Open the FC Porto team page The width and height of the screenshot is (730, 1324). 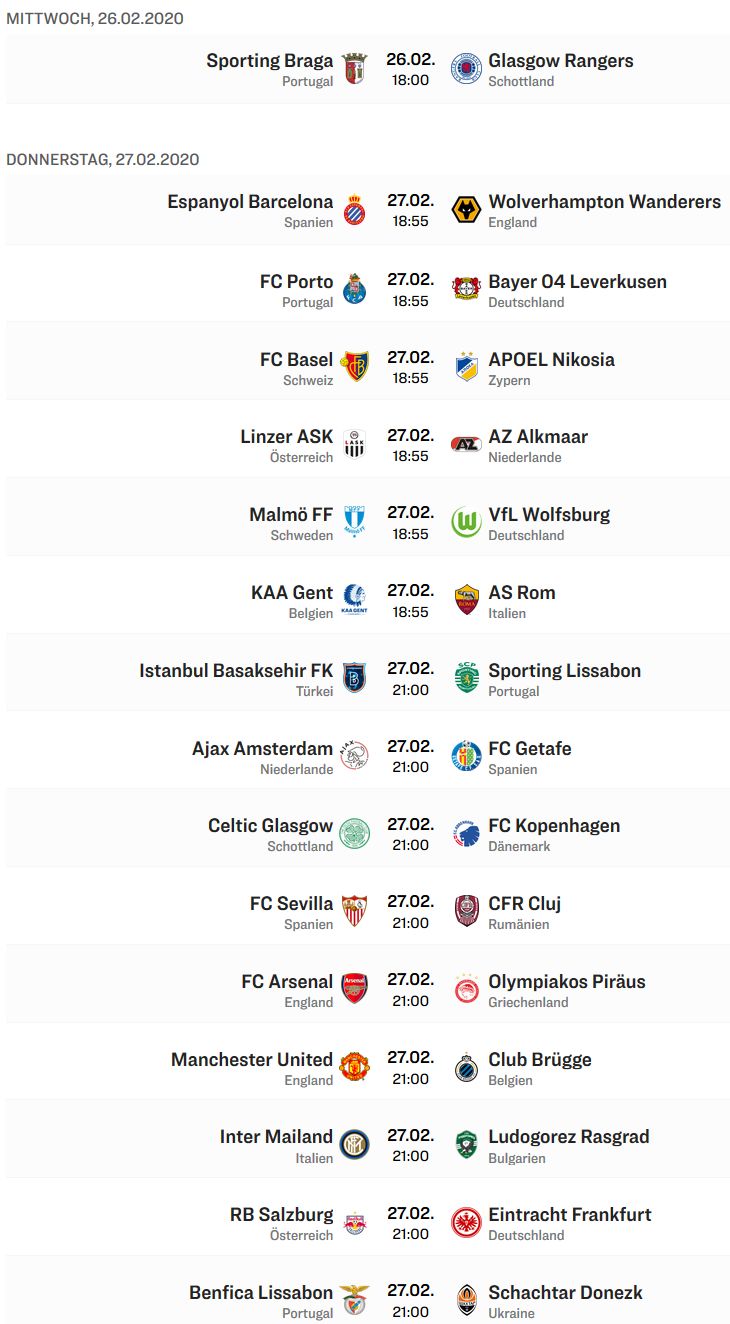tap(296, 282)
